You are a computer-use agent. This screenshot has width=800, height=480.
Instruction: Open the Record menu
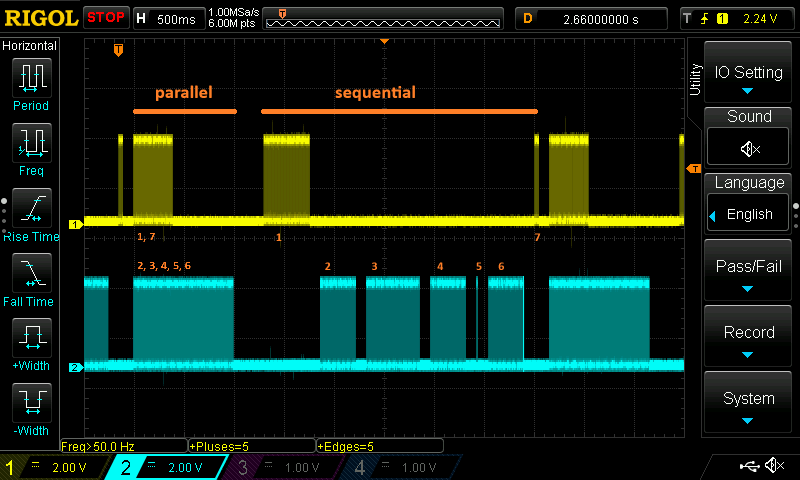coord(749,338)
